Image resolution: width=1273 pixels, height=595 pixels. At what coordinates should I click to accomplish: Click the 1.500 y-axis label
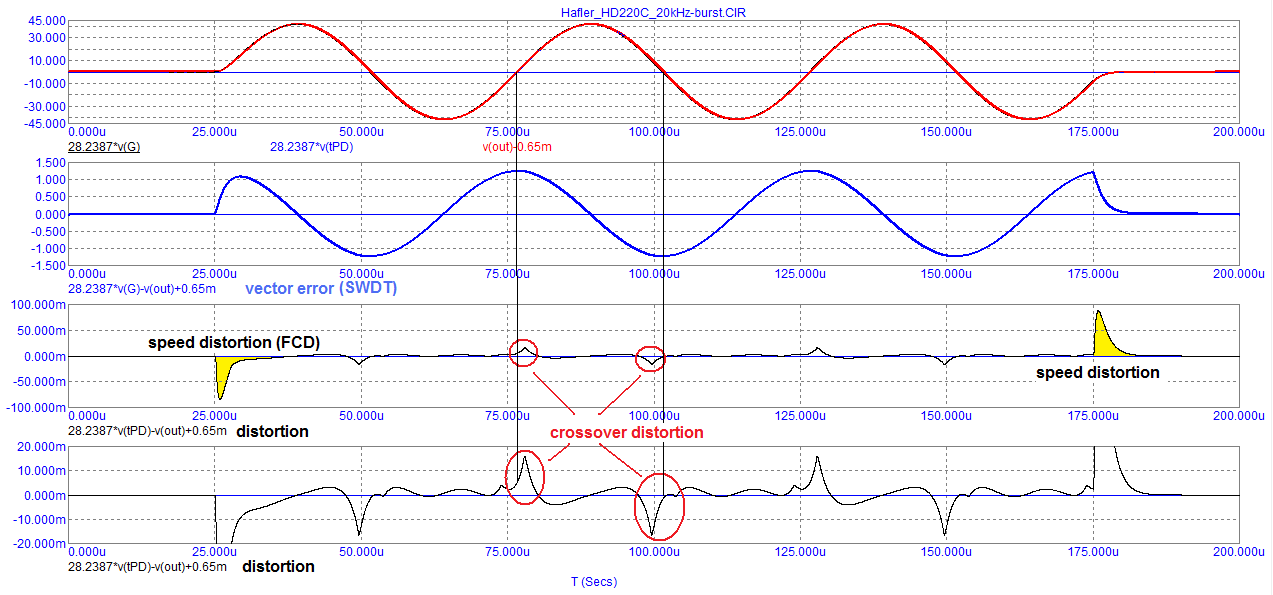pos(50,163)
